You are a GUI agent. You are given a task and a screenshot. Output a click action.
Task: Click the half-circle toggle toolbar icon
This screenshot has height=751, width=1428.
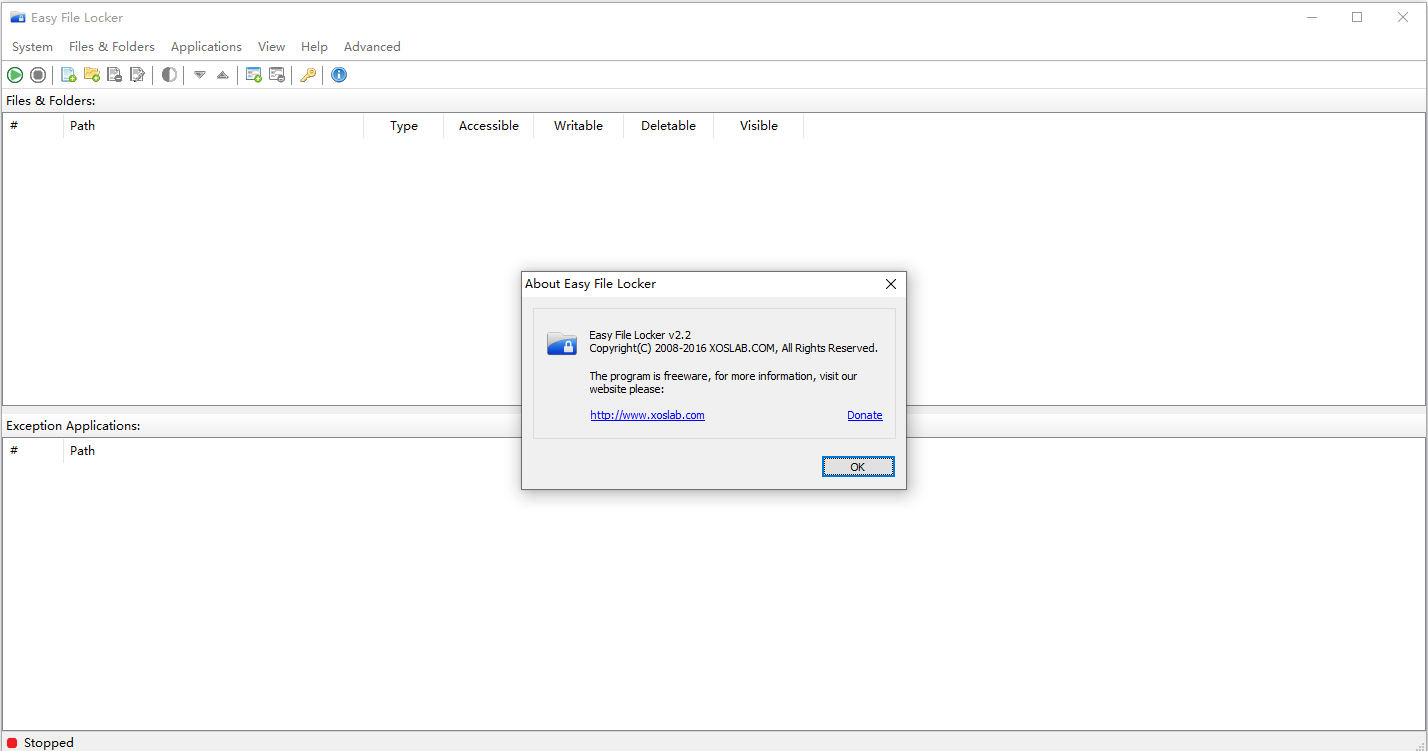(x=169, y=75)
